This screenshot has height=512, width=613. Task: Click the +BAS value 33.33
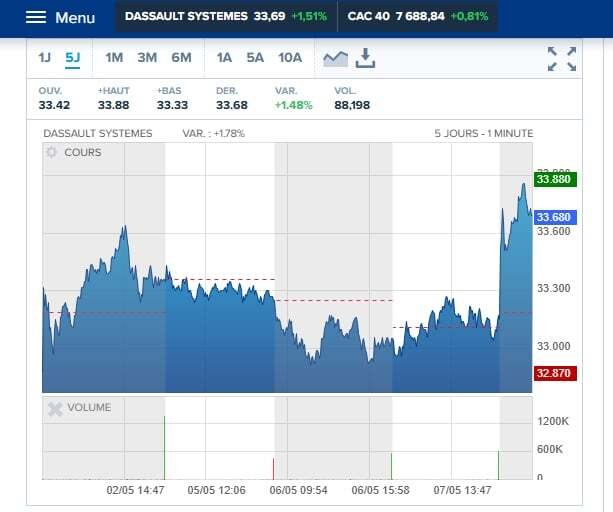(x=172, y=105)
